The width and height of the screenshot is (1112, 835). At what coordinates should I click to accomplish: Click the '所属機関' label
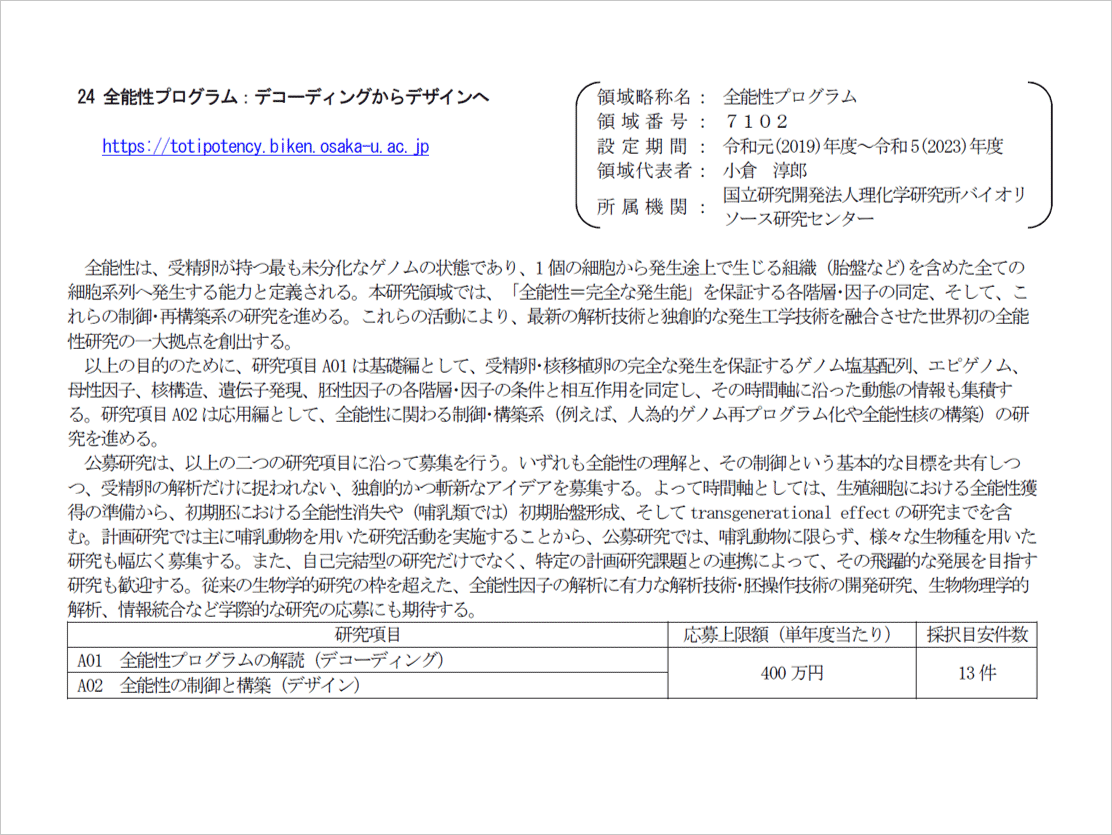(x=644, y=206)
